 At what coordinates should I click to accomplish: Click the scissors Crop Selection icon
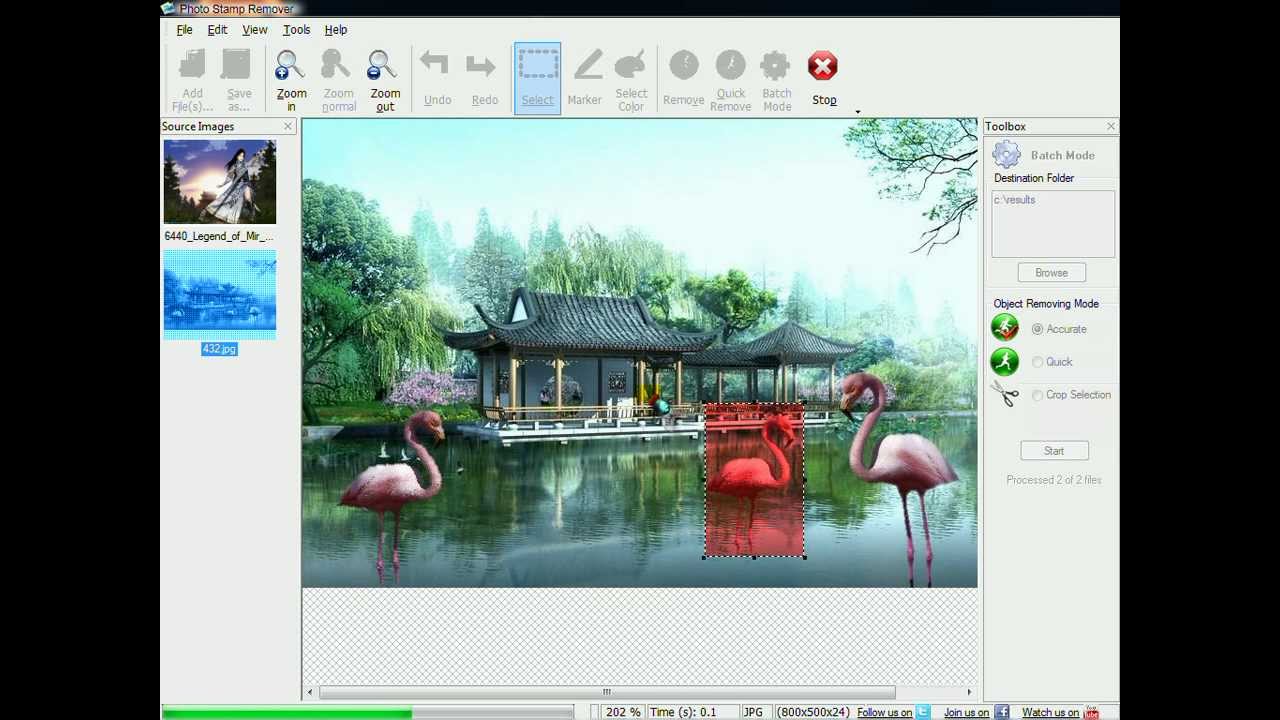coord(1005,394)
